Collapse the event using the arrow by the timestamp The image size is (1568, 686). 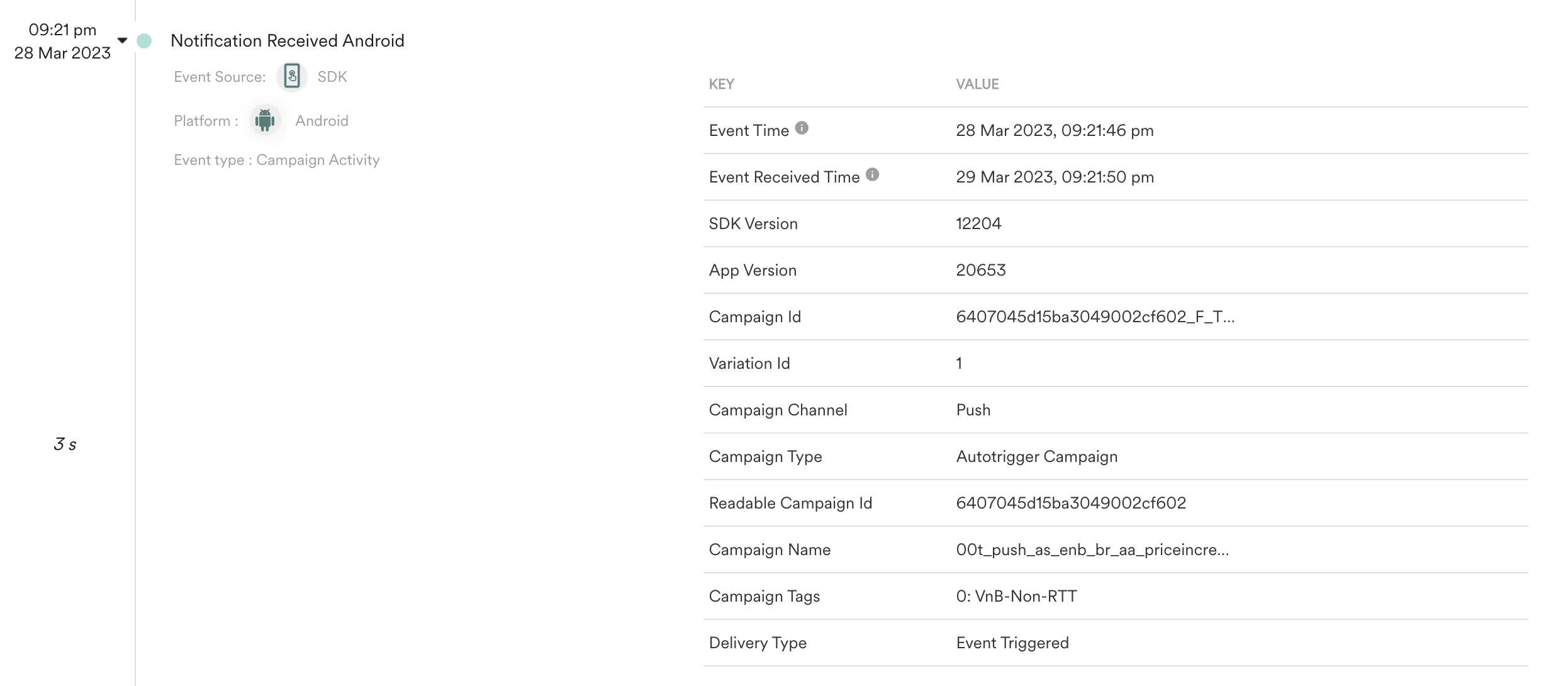(x=123, y=40)
